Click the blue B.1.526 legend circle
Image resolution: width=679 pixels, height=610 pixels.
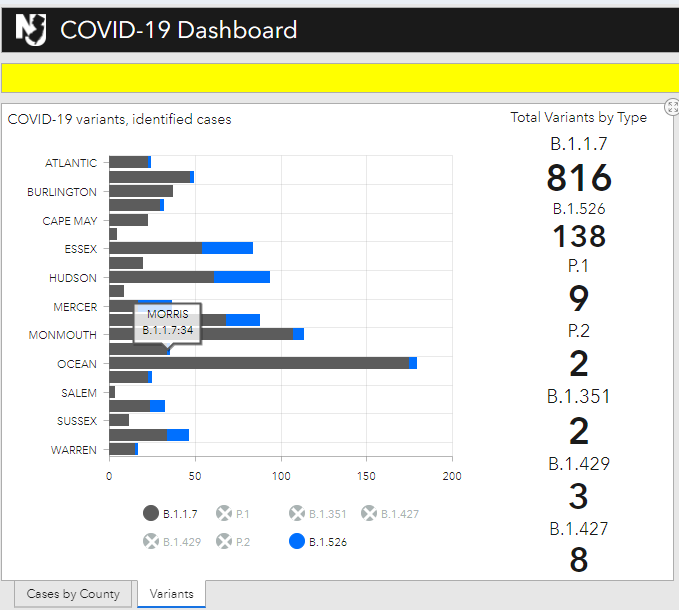click(x=297, y=542)
